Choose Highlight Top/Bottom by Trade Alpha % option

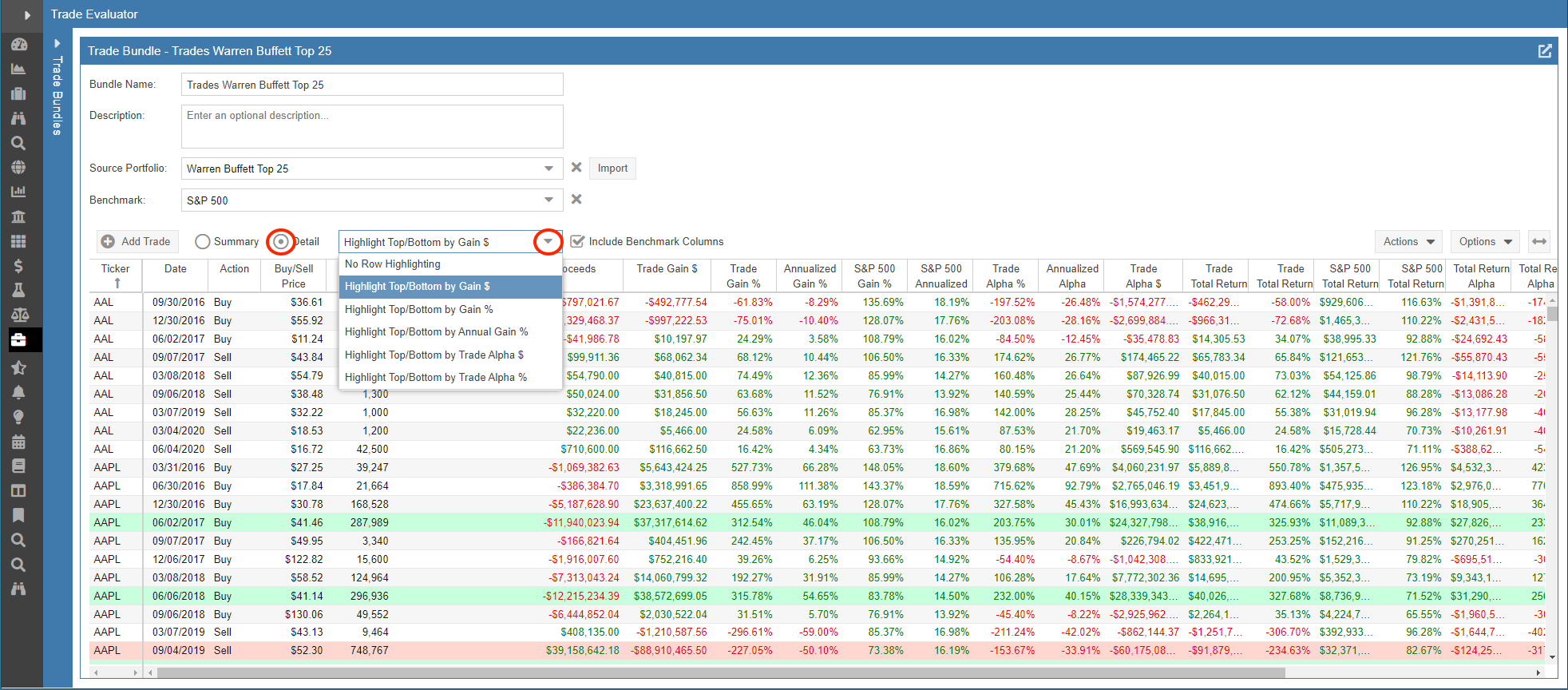pyautogui.click(x=450, y=377)
